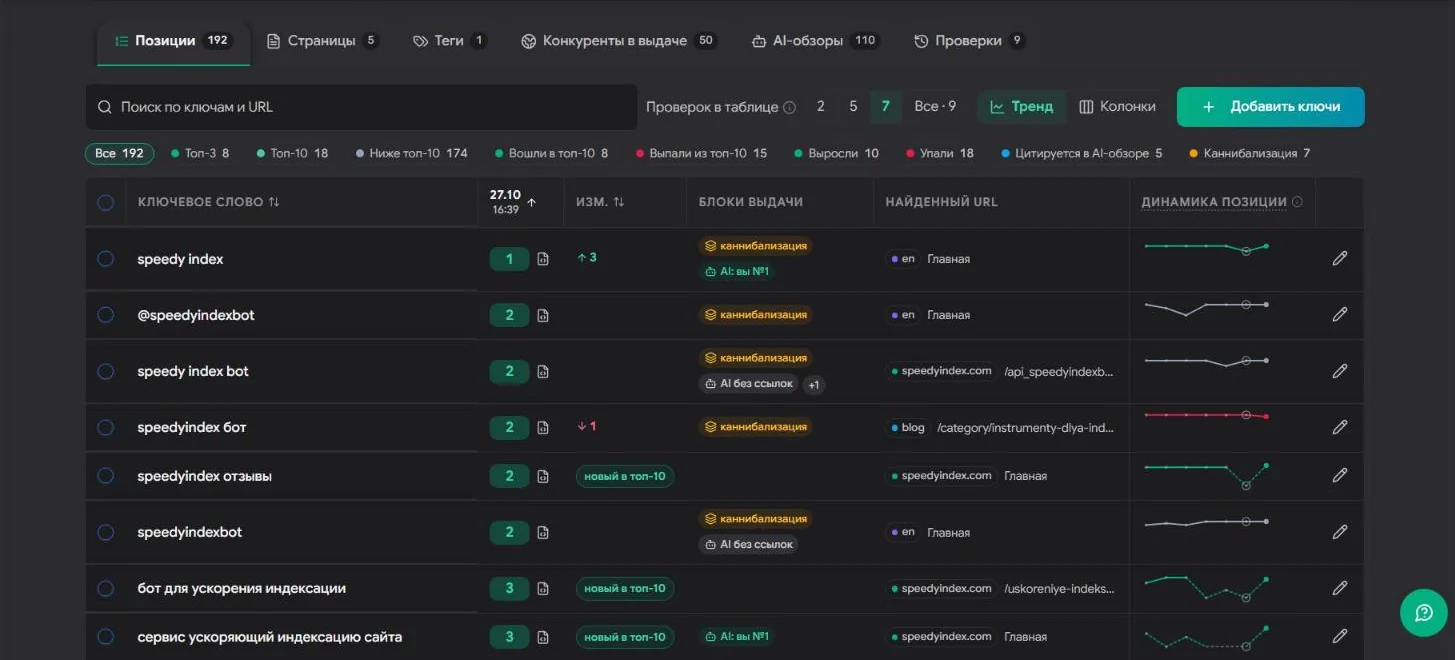This screenshot has width=1455, height=660.
Task: Filter by Топ-3 keywords
Action: [x=200, y=154]
